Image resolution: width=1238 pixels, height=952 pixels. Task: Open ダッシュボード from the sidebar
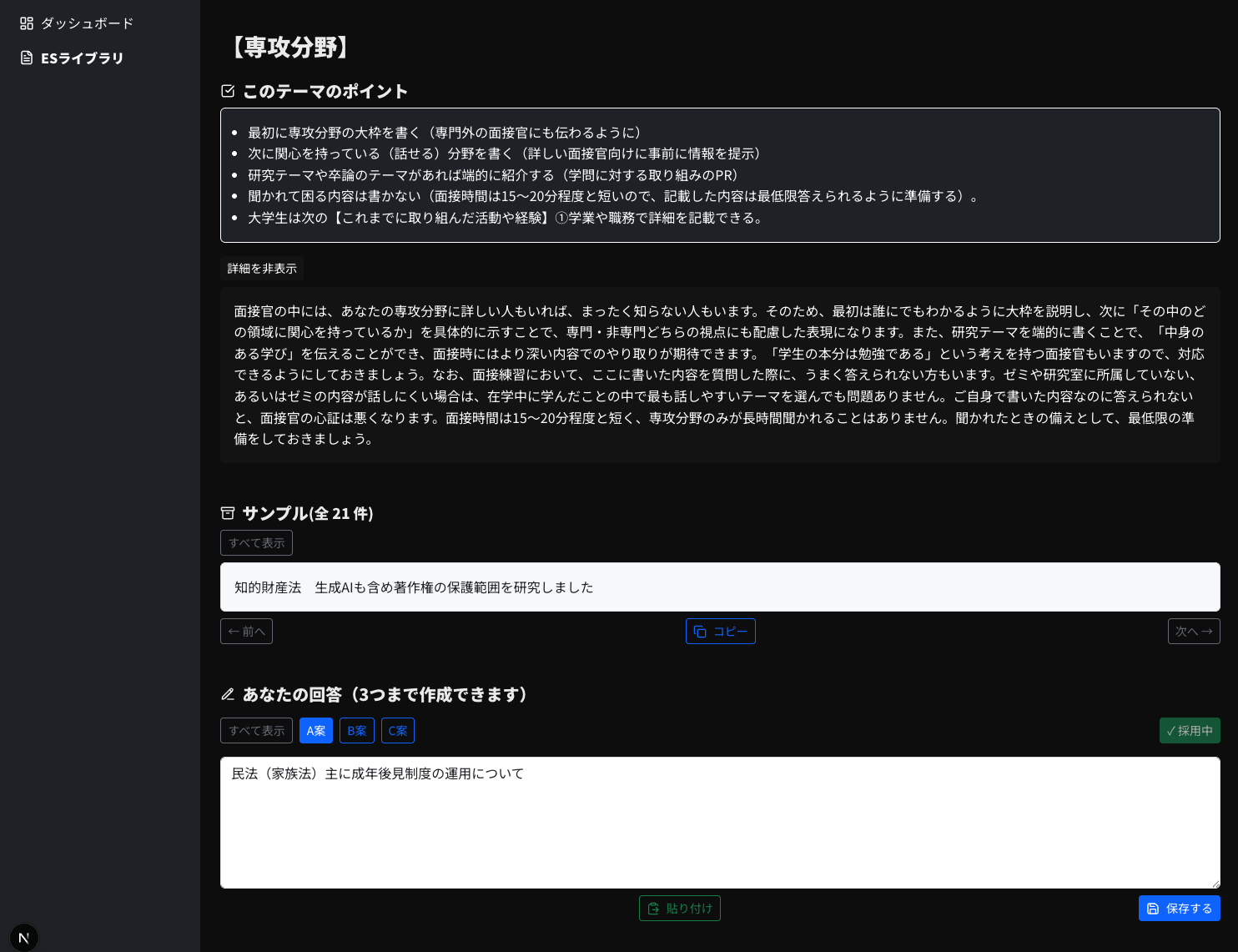[x=87, y=23]
